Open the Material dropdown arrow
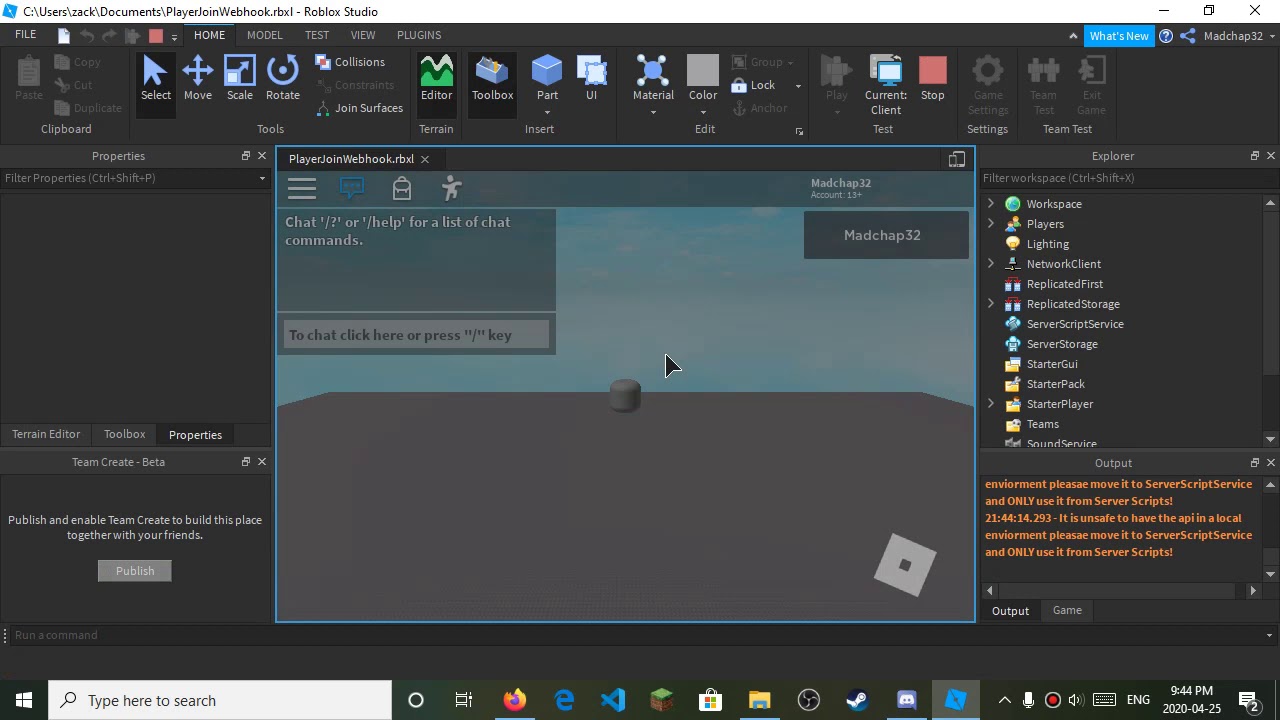 (653, 112)
